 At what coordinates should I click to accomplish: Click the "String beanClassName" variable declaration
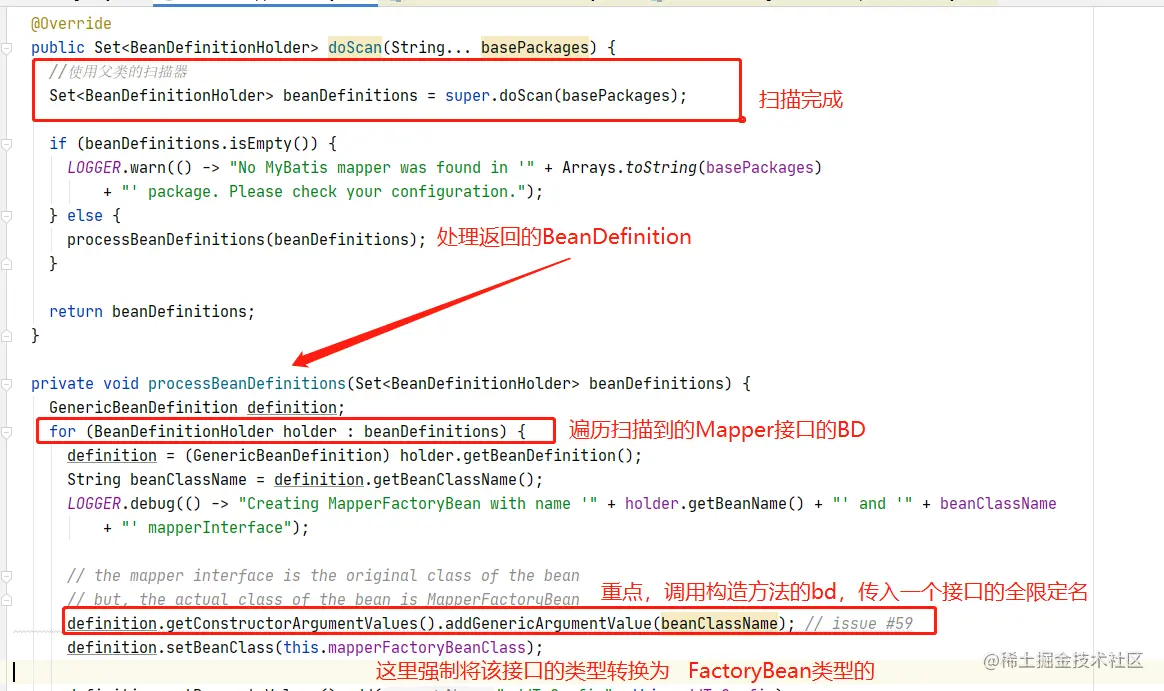pyautogui.click(x=157, y=479)
